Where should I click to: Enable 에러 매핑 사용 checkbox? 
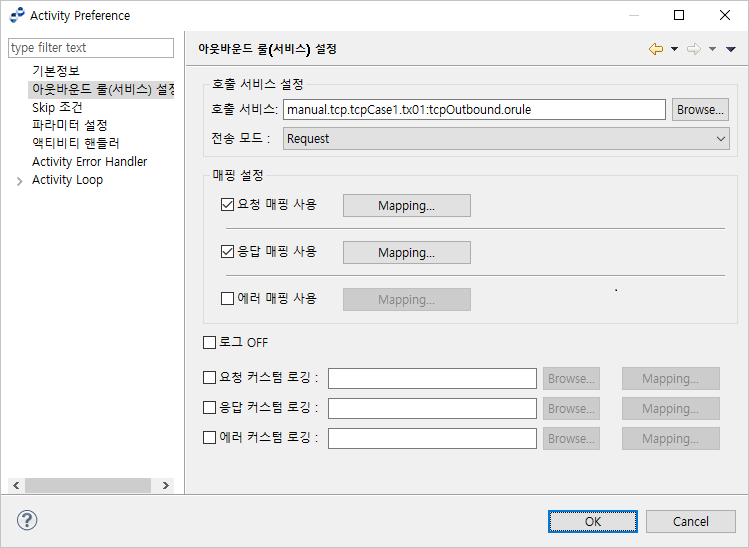pos(227,298)
